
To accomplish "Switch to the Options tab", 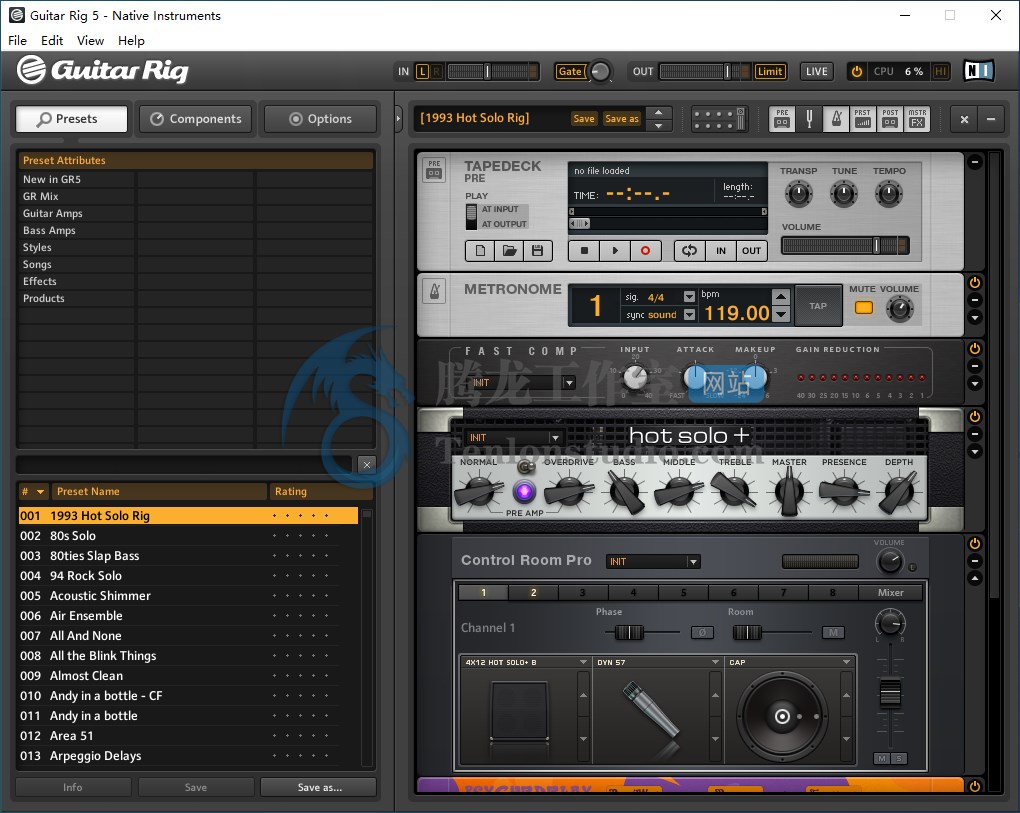I will (321, 119).
